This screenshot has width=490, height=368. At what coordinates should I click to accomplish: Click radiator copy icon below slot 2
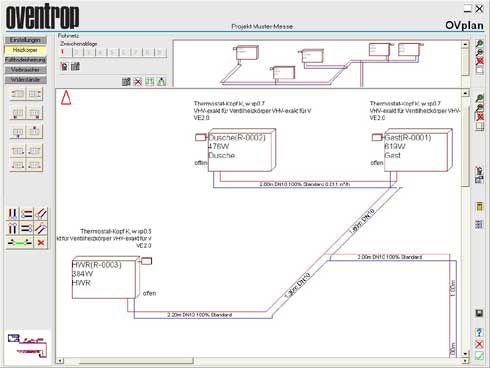(76, 66)
